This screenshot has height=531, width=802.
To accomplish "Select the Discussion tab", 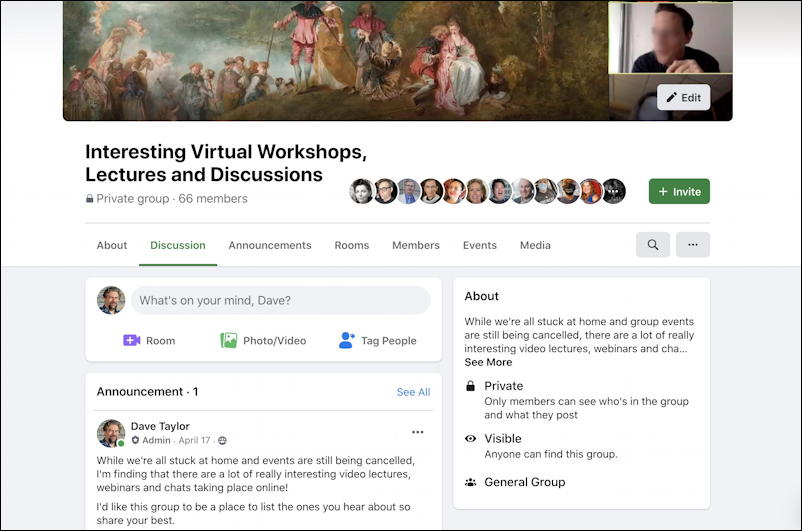I will (x=178, y=246).
